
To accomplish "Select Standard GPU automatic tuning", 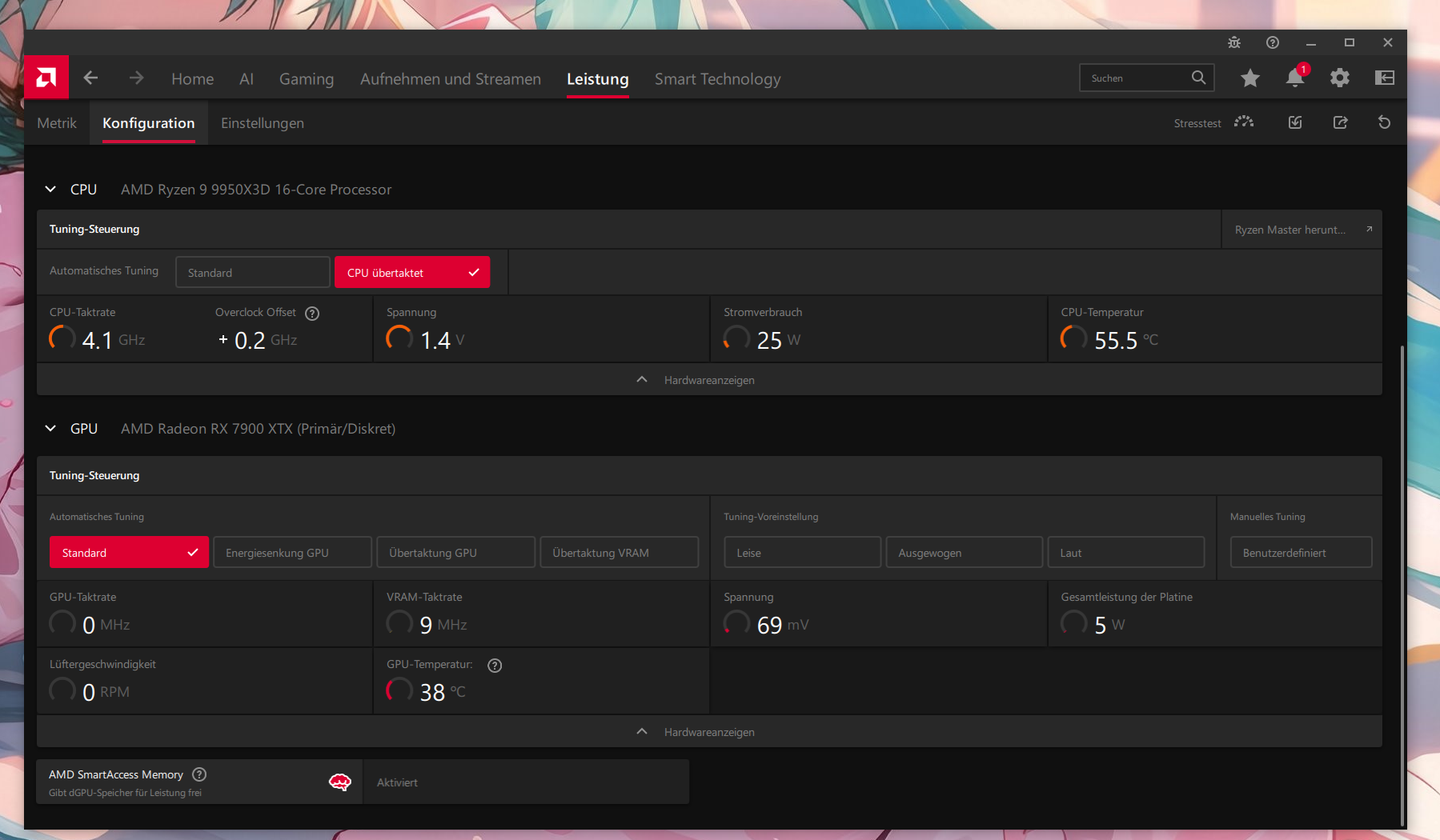I will coord(129,553).
